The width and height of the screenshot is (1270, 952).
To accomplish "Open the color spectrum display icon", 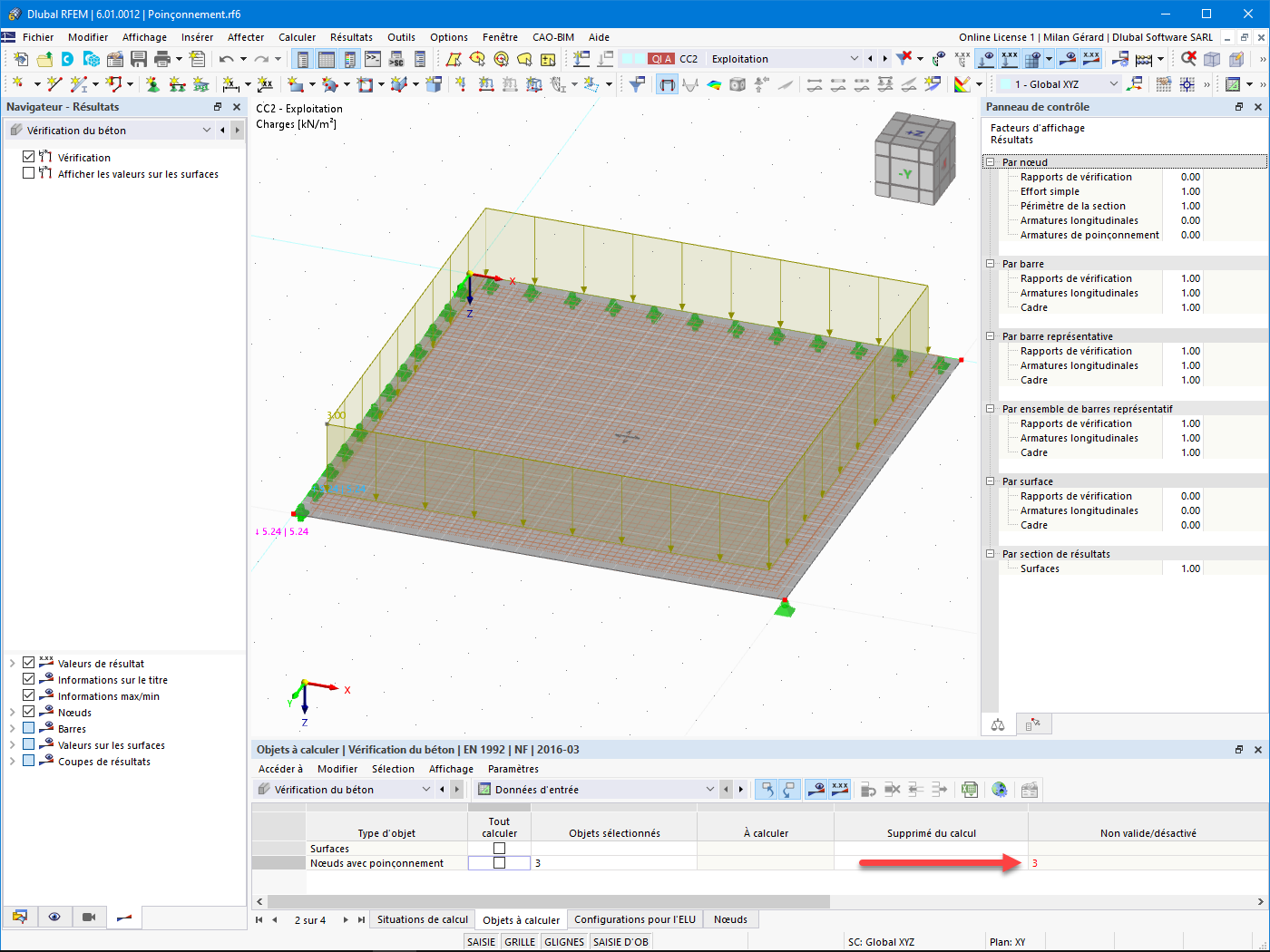I will pos(962,84).
